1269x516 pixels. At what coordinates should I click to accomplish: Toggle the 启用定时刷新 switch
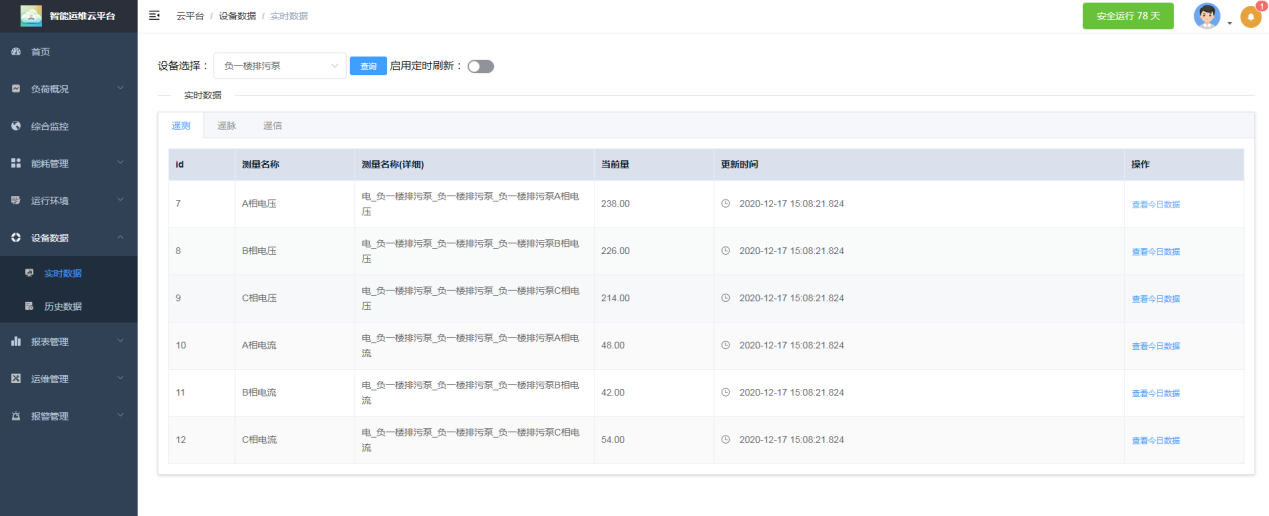tap(481, 66)
